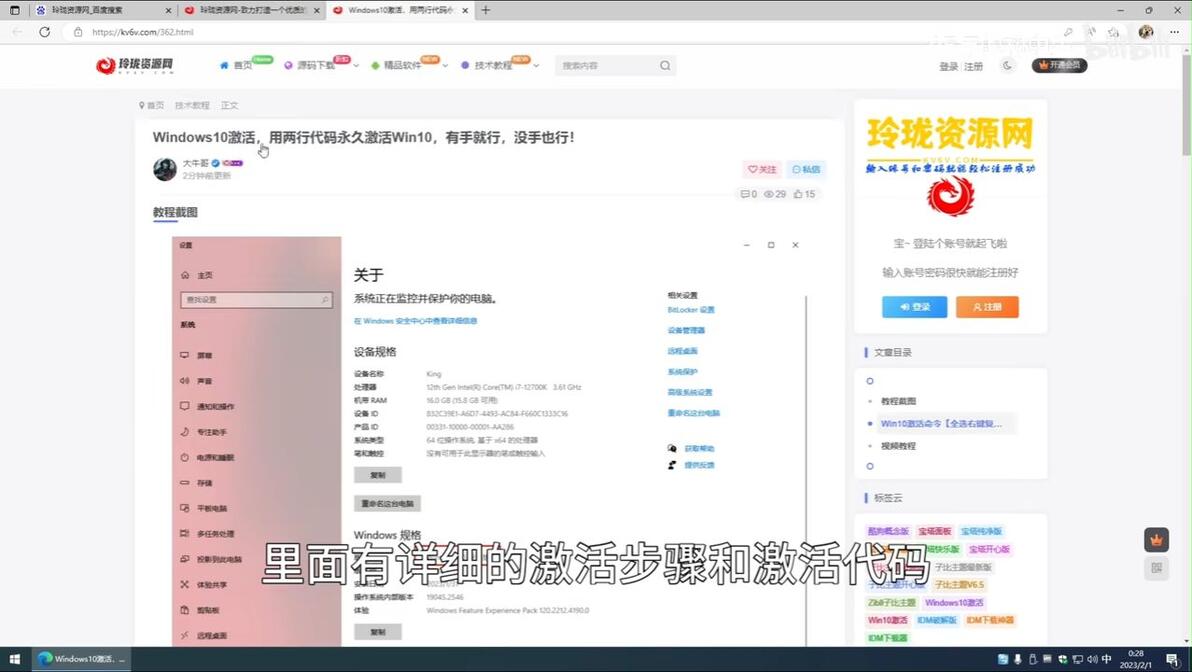
Task: Open Edge settings three-dots menu
Action: tap(1174, 32)
